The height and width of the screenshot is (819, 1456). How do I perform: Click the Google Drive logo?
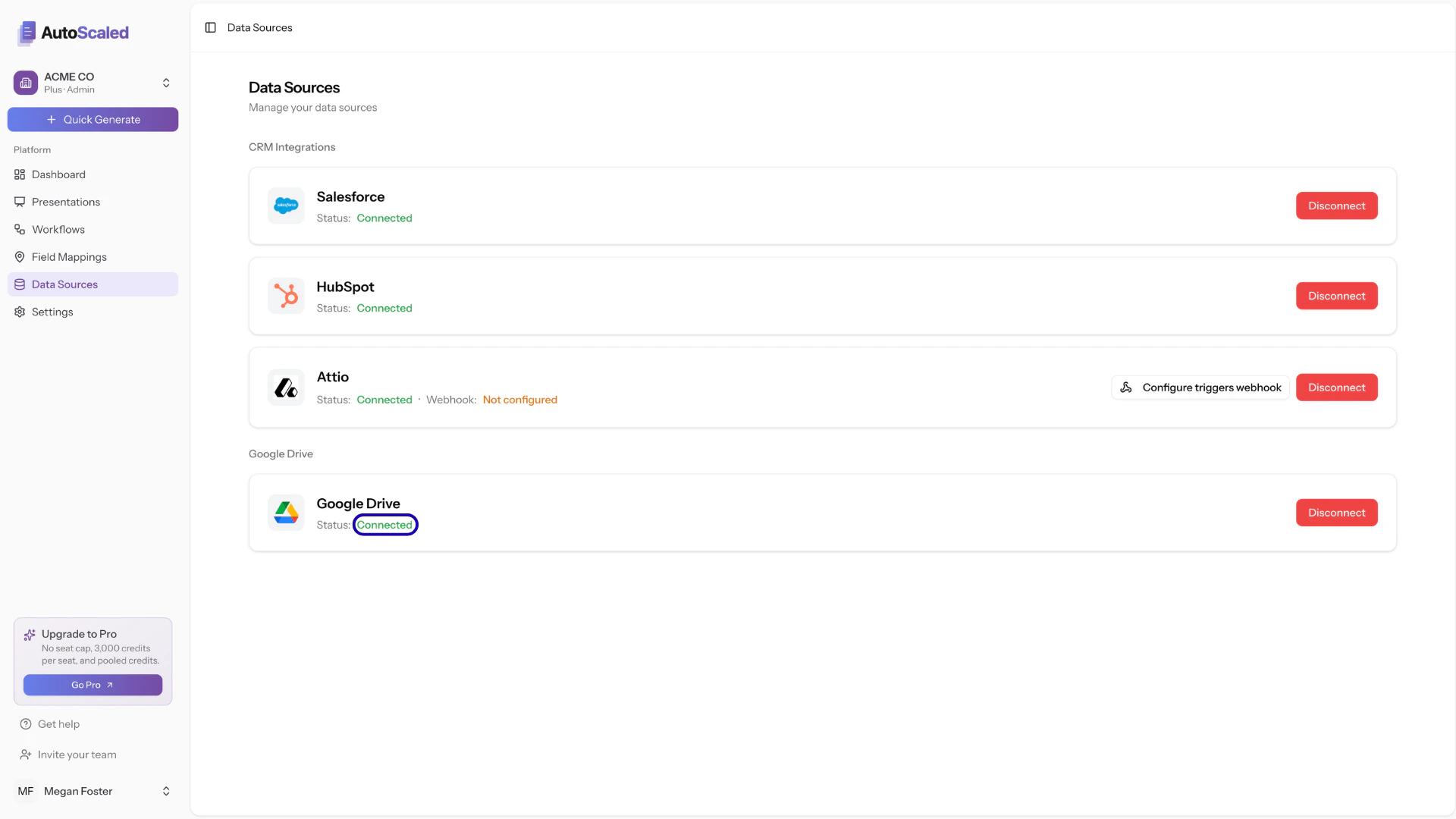tap(286, 512)
